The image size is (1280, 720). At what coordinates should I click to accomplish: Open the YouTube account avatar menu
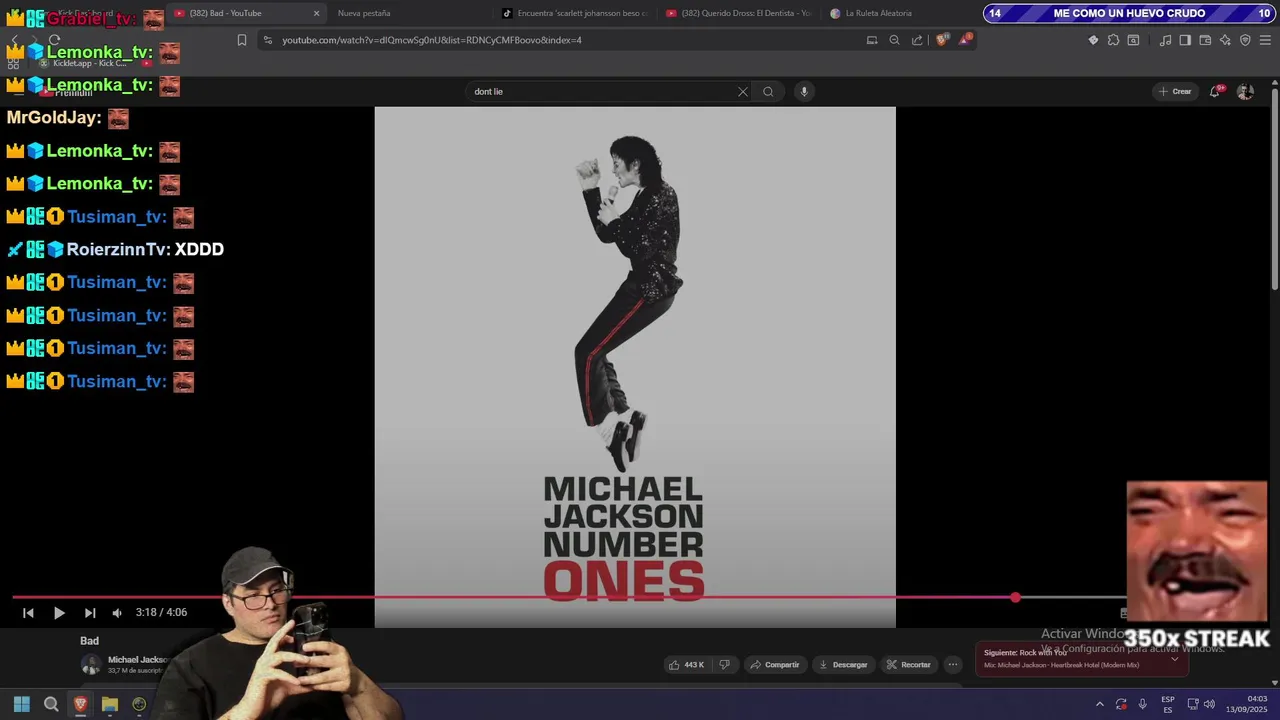pyautogui.click(x=1245, y=91)
